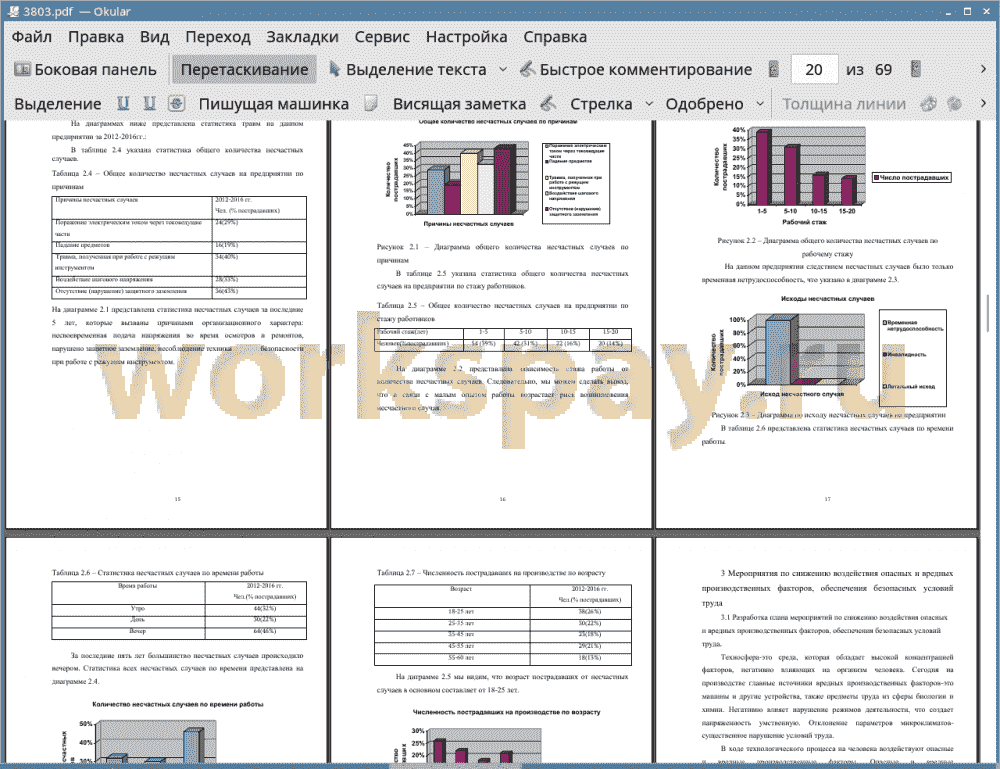Select the inline note icon

pos(371,103)
